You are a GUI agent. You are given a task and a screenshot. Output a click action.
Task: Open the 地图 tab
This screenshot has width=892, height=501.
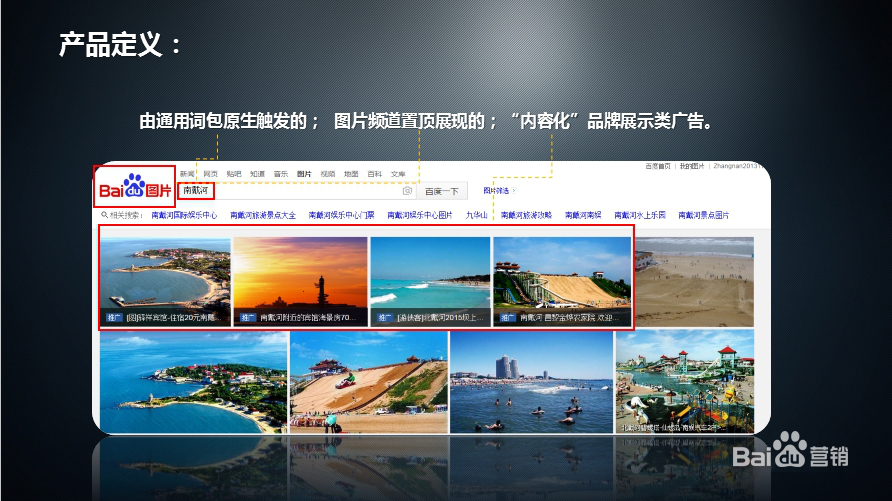[x=351, y=173]
